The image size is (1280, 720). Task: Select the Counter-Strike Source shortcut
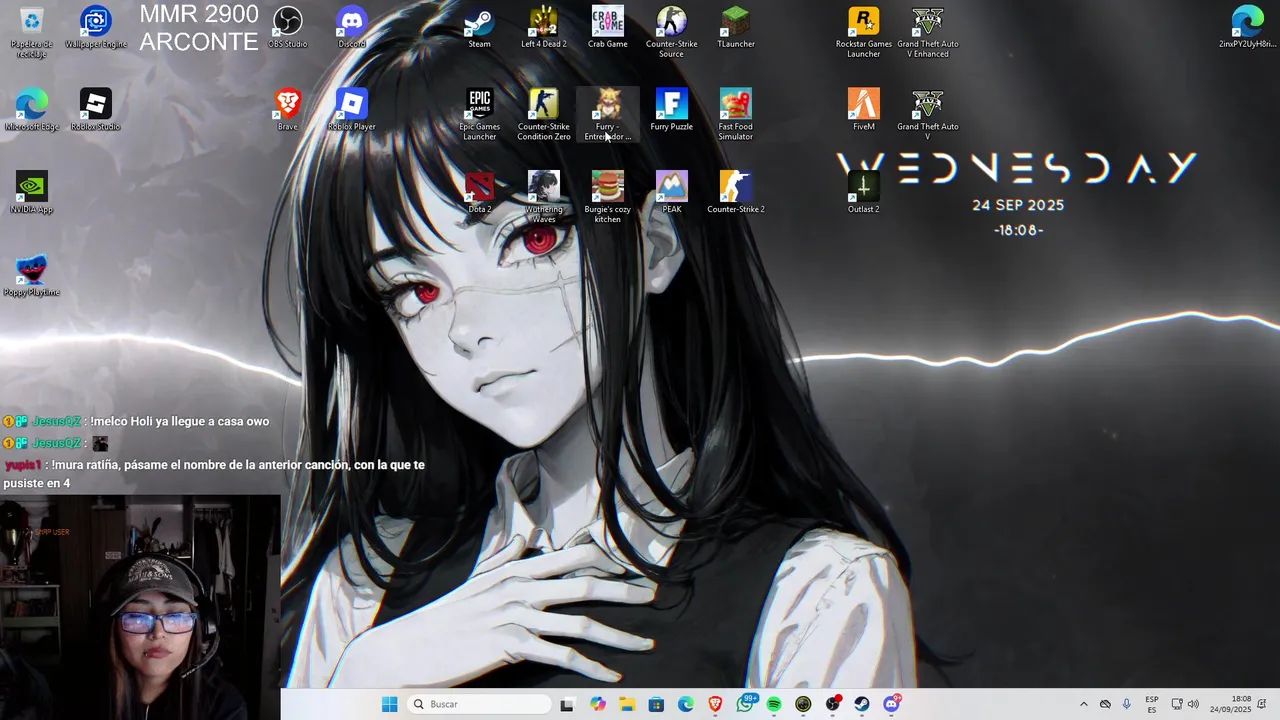[x=672, y=32]
